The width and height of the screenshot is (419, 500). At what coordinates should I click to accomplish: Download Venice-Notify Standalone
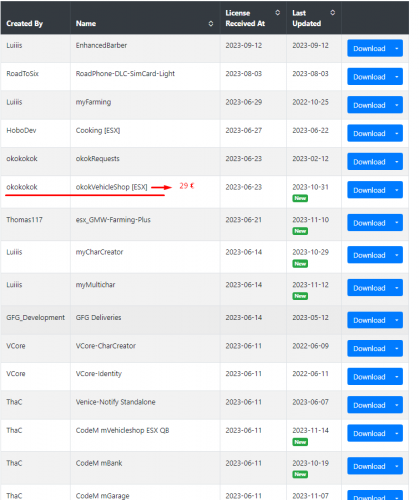(369, 405)
